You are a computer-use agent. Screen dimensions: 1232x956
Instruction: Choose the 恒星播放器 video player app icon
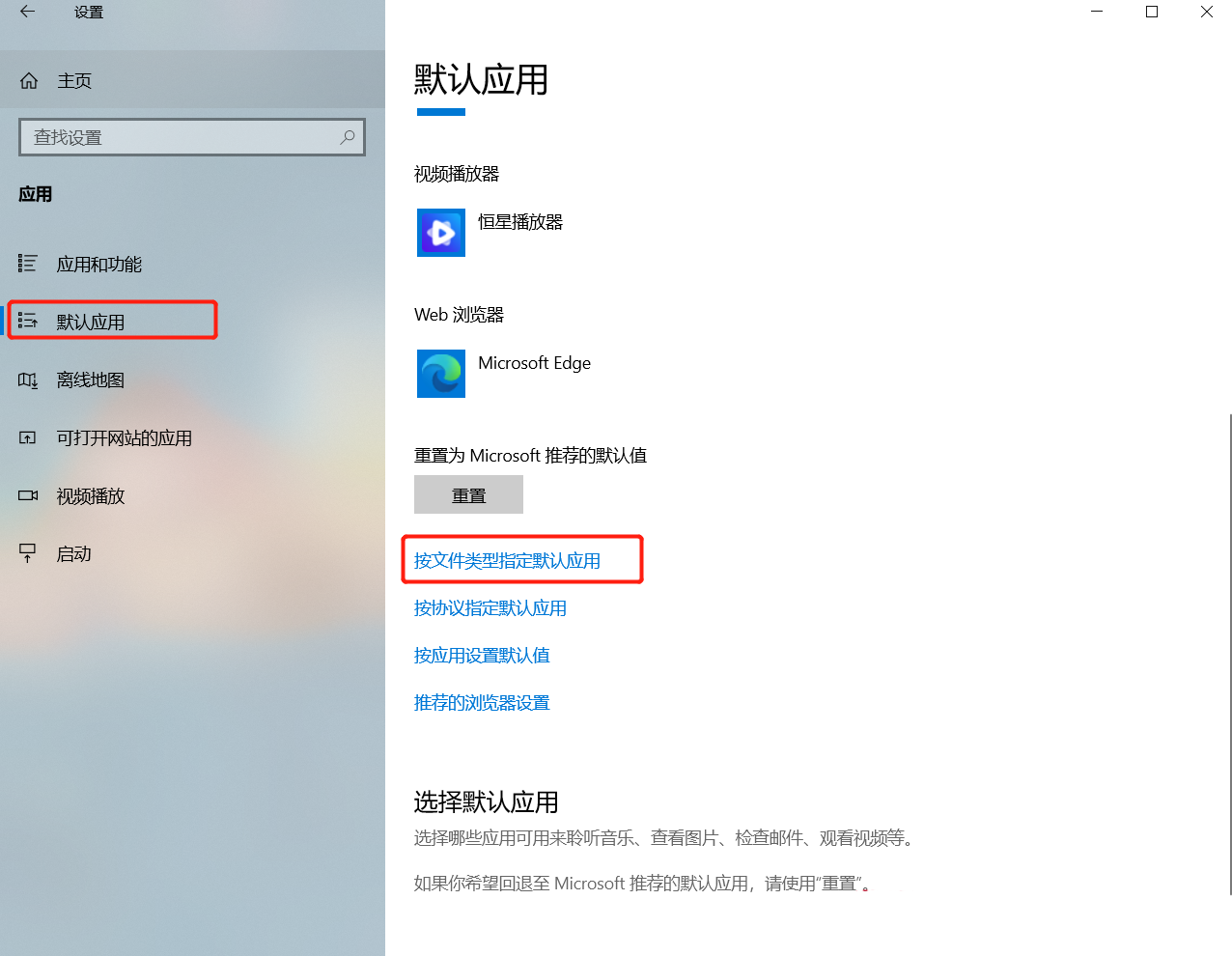(441, 233)
